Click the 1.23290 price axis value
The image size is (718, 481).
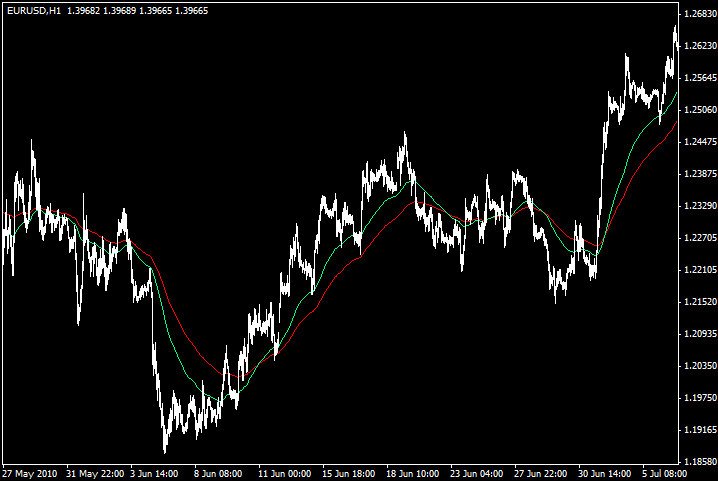[698, 206]
